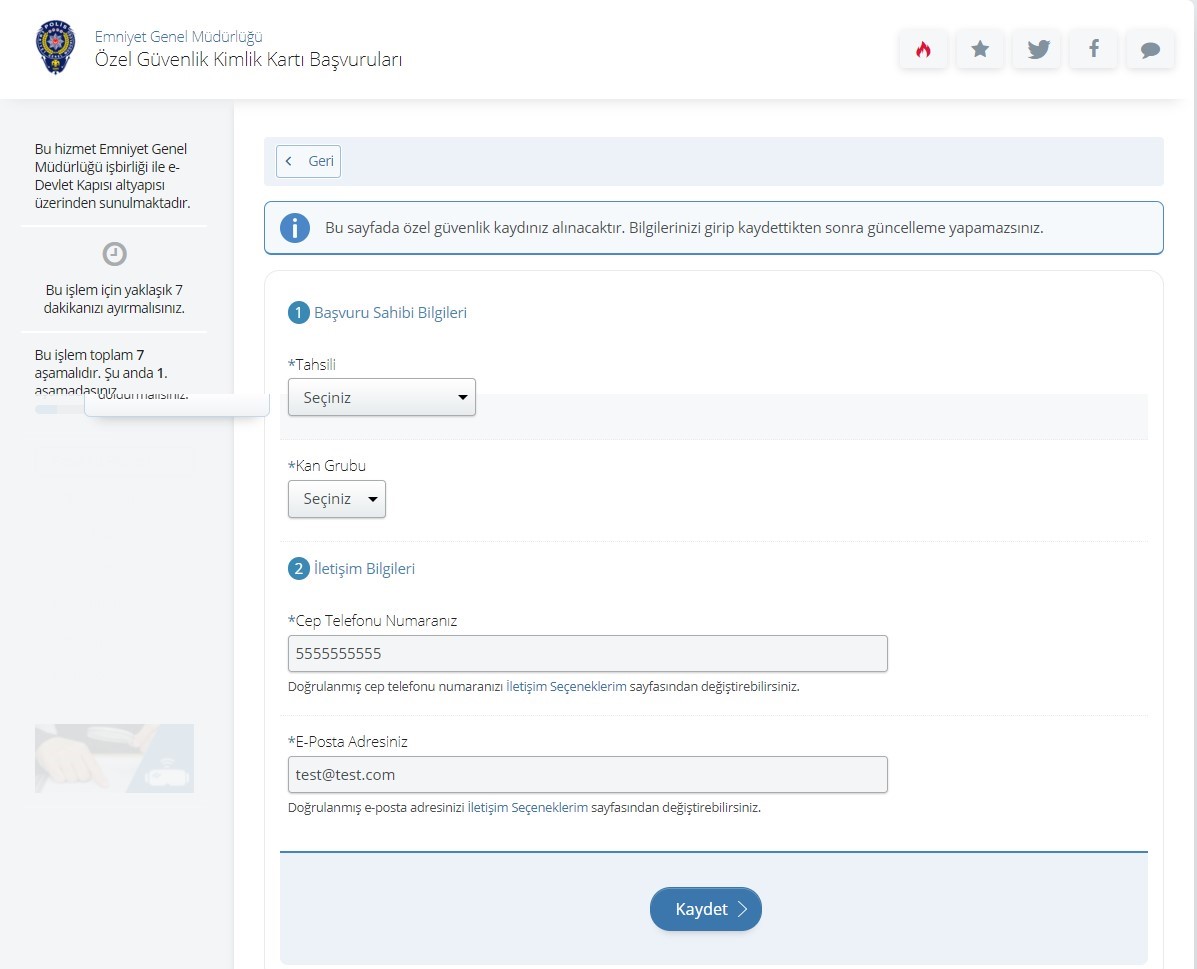Expand the Kan Grubu dropdown
The image size is (1197, 969).
point(336,499)
